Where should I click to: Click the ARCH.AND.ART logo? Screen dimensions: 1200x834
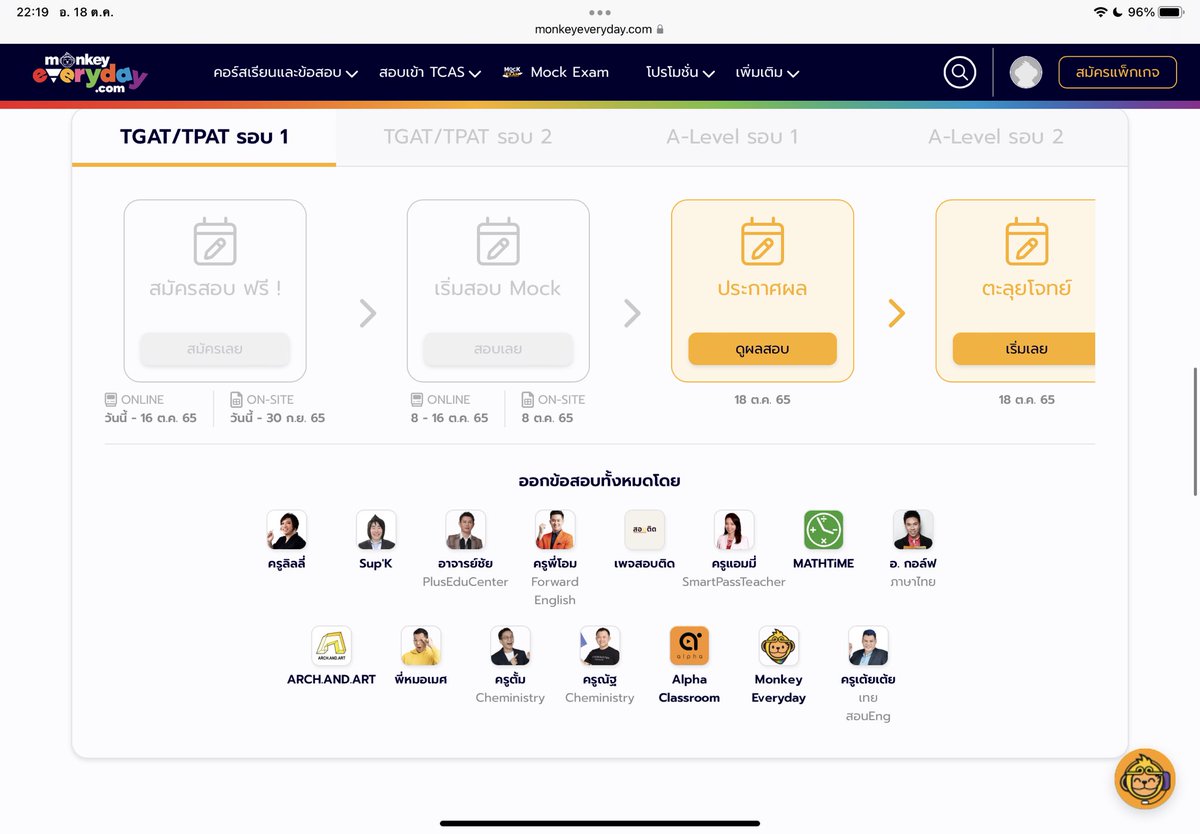(x=332, y=646)
